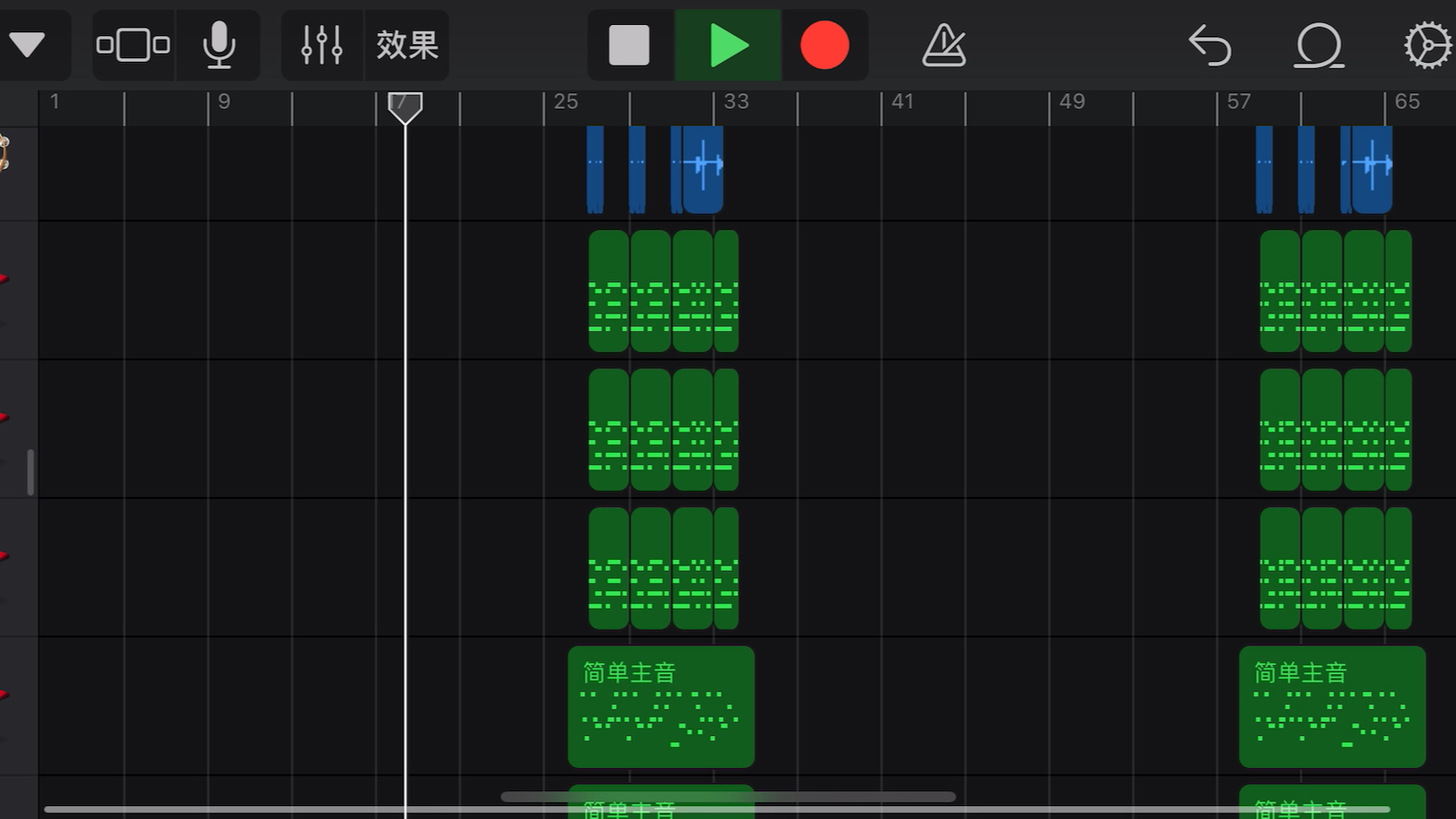Screen dimensions: 1456x819
Task: Select the playhead marker on the ruler
Action: (x=405, y=108)
